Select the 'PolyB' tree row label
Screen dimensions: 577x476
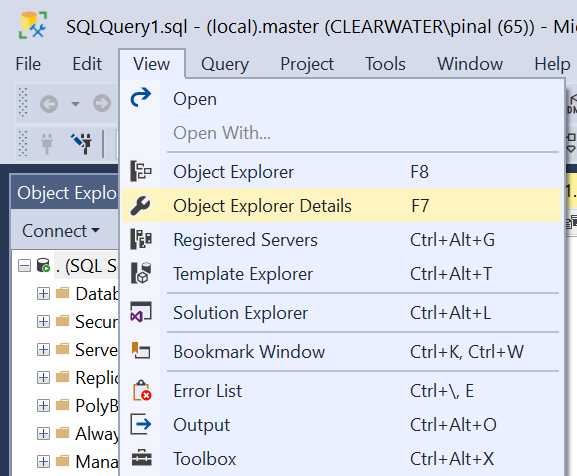tap(97, 406)
